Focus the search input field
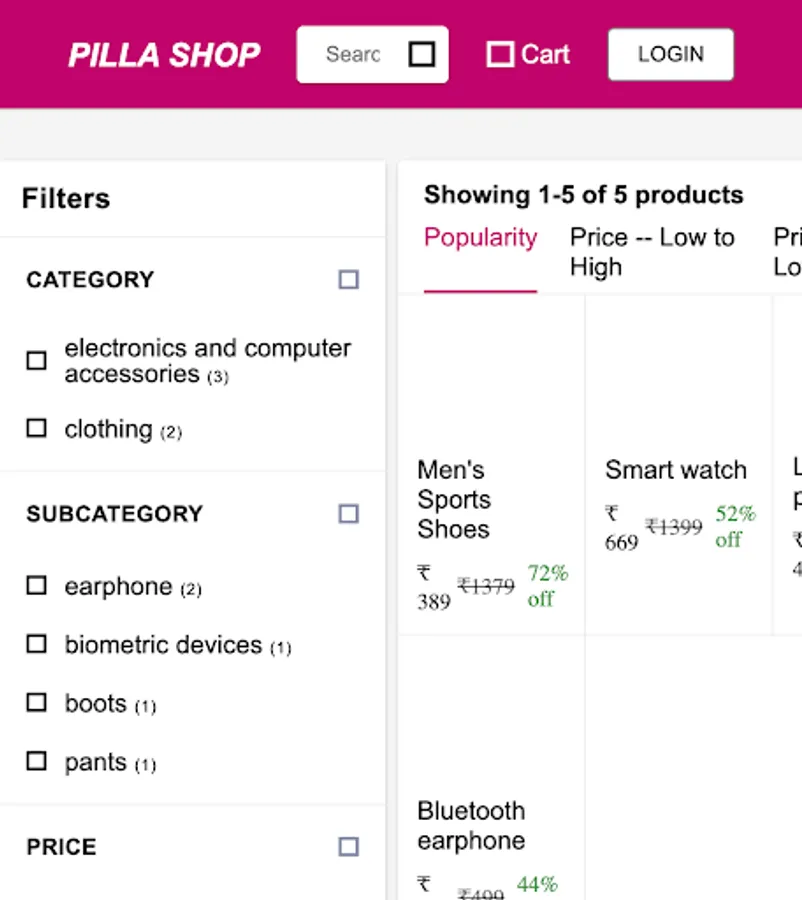This screenshot has height=900, width=802. click(353, 54)
